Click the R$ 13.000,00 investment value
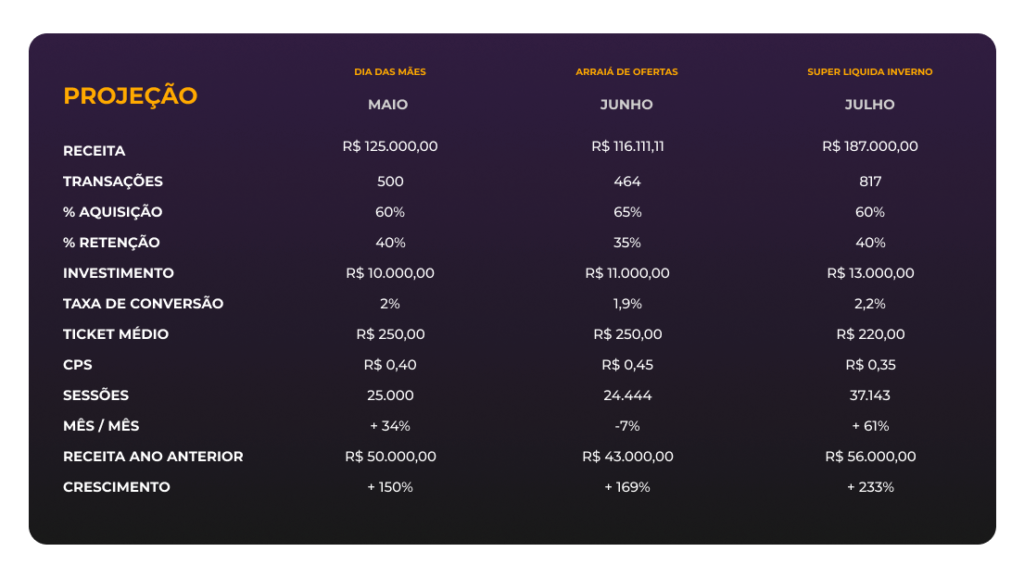Image resolution: width=1024 pixels, height=577 pixels. [870, 273]
